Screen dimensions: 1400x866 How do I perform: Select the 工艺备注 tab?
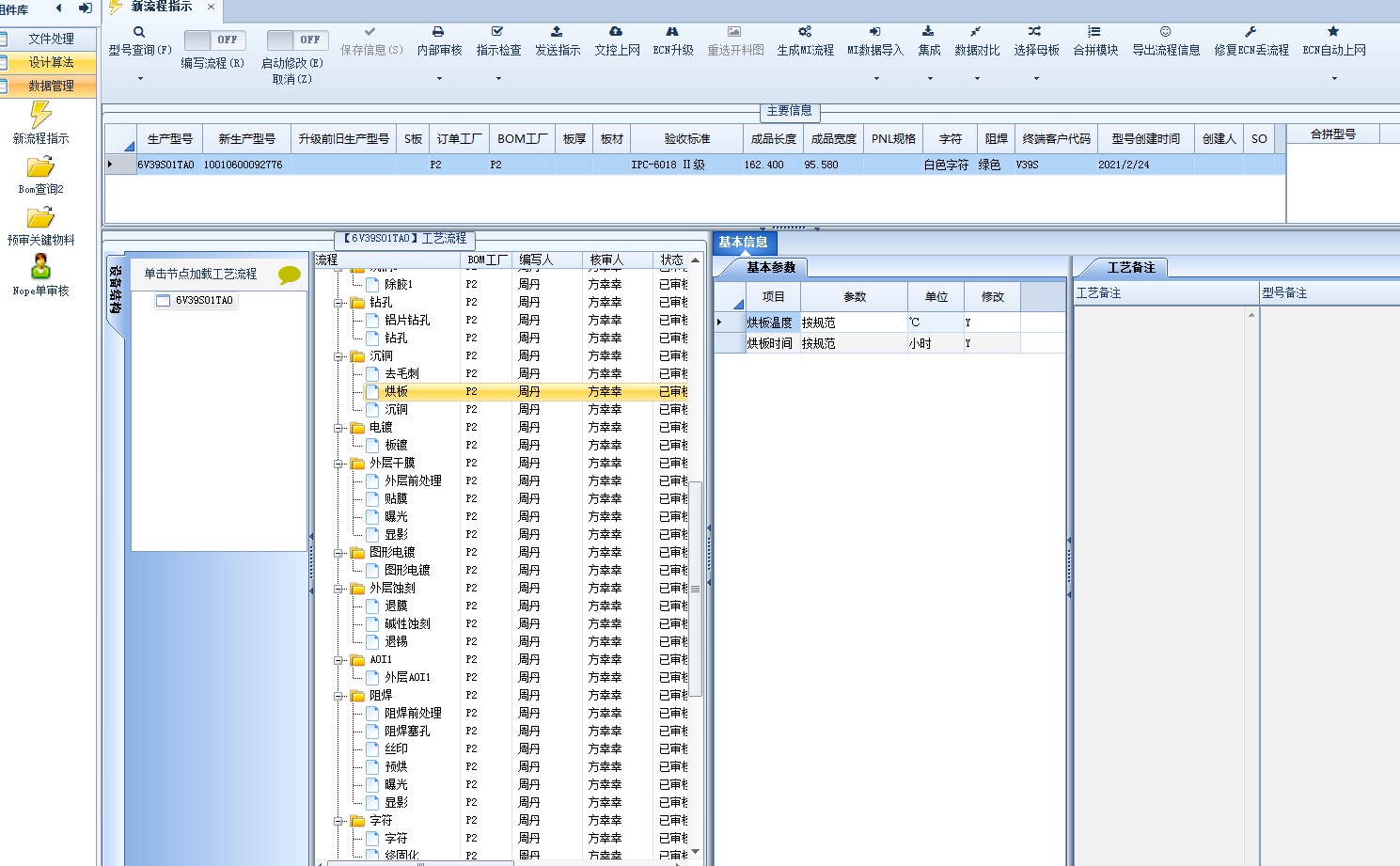tap(1131, 268)
